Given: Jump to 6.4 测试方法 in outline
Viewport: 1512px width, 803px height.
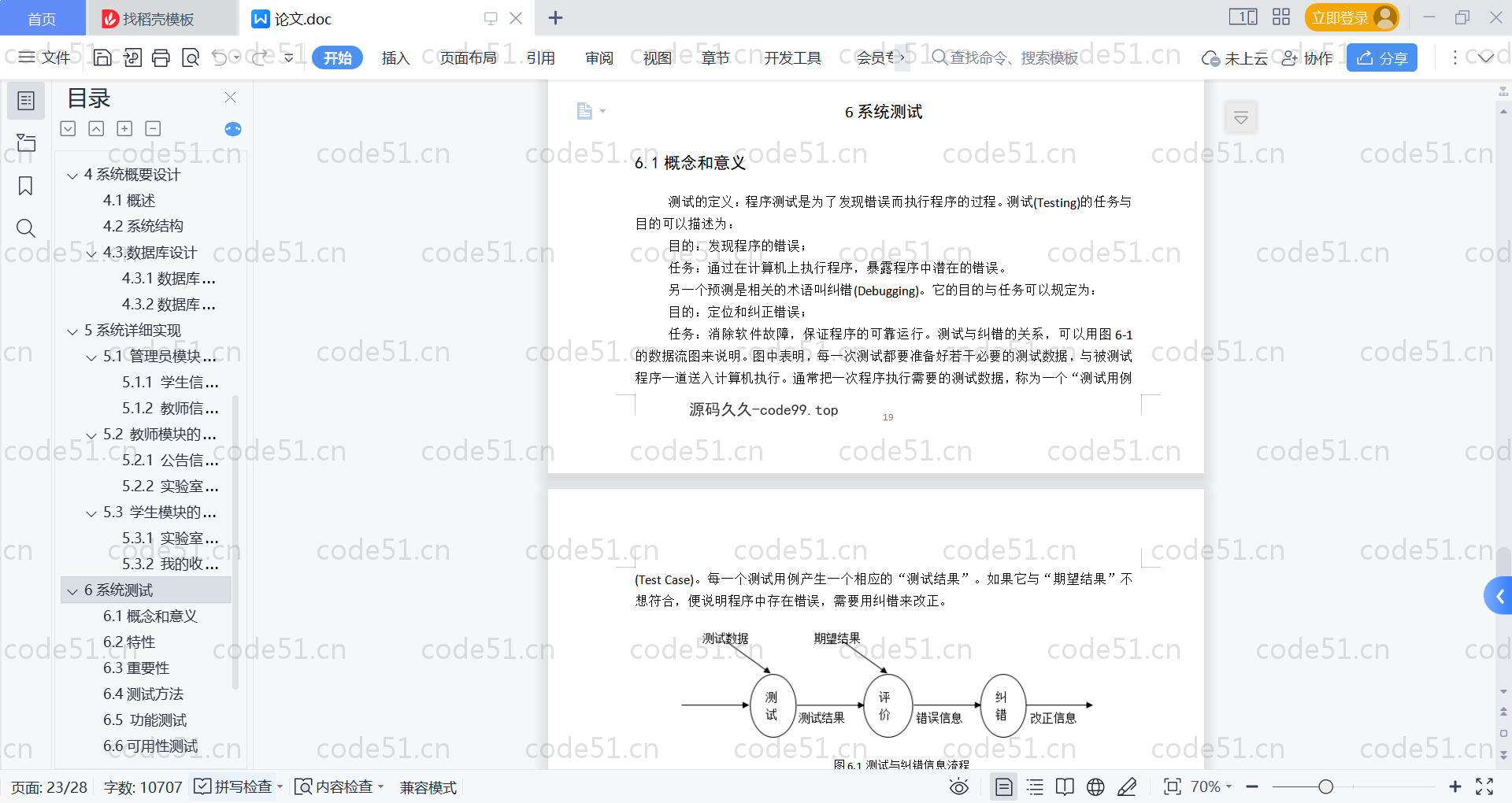Looking at the screenshot, I should tap(143, 694).
